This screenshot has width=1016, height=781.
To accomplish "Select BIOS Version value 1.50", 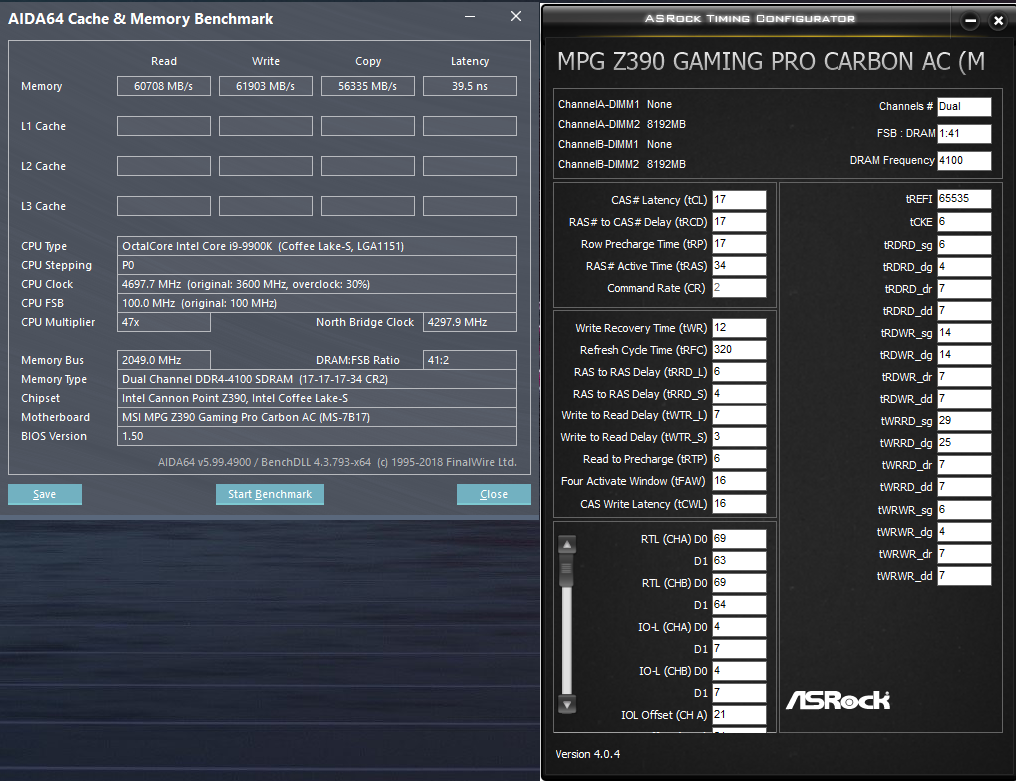I will pyautogui.click(x=317, y=436).
